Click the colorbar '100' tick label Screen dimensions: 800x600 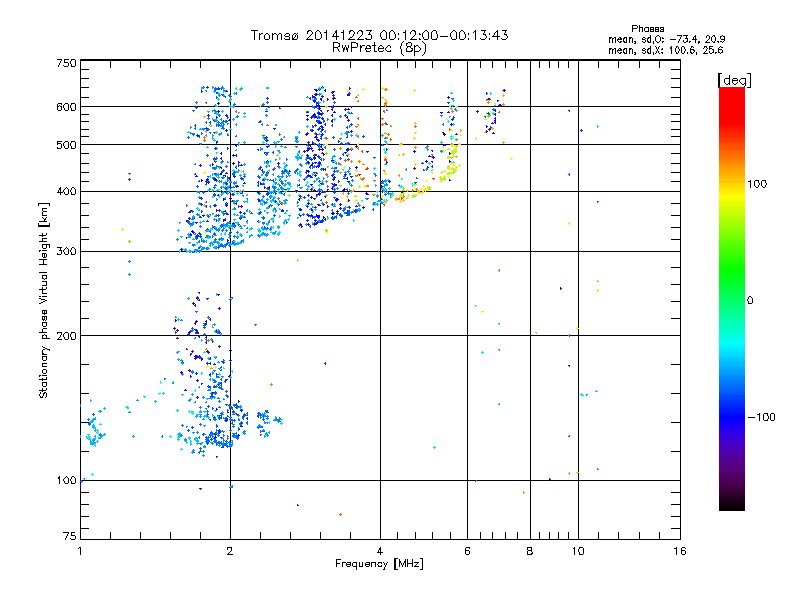pyautogui.click(x=757, y=184)
